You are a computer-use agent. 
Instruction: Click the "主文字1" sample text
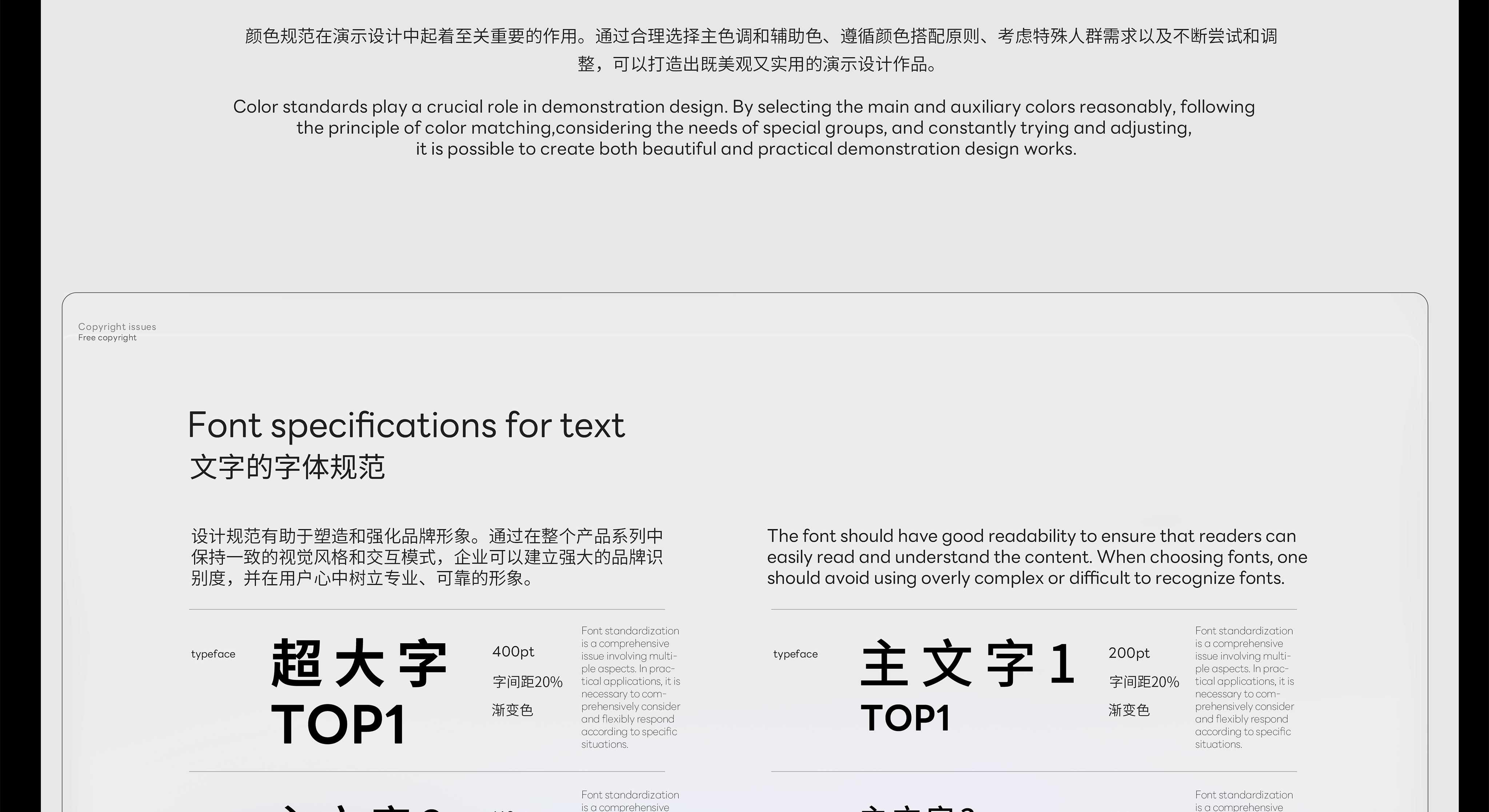click(x=967, y=664)
